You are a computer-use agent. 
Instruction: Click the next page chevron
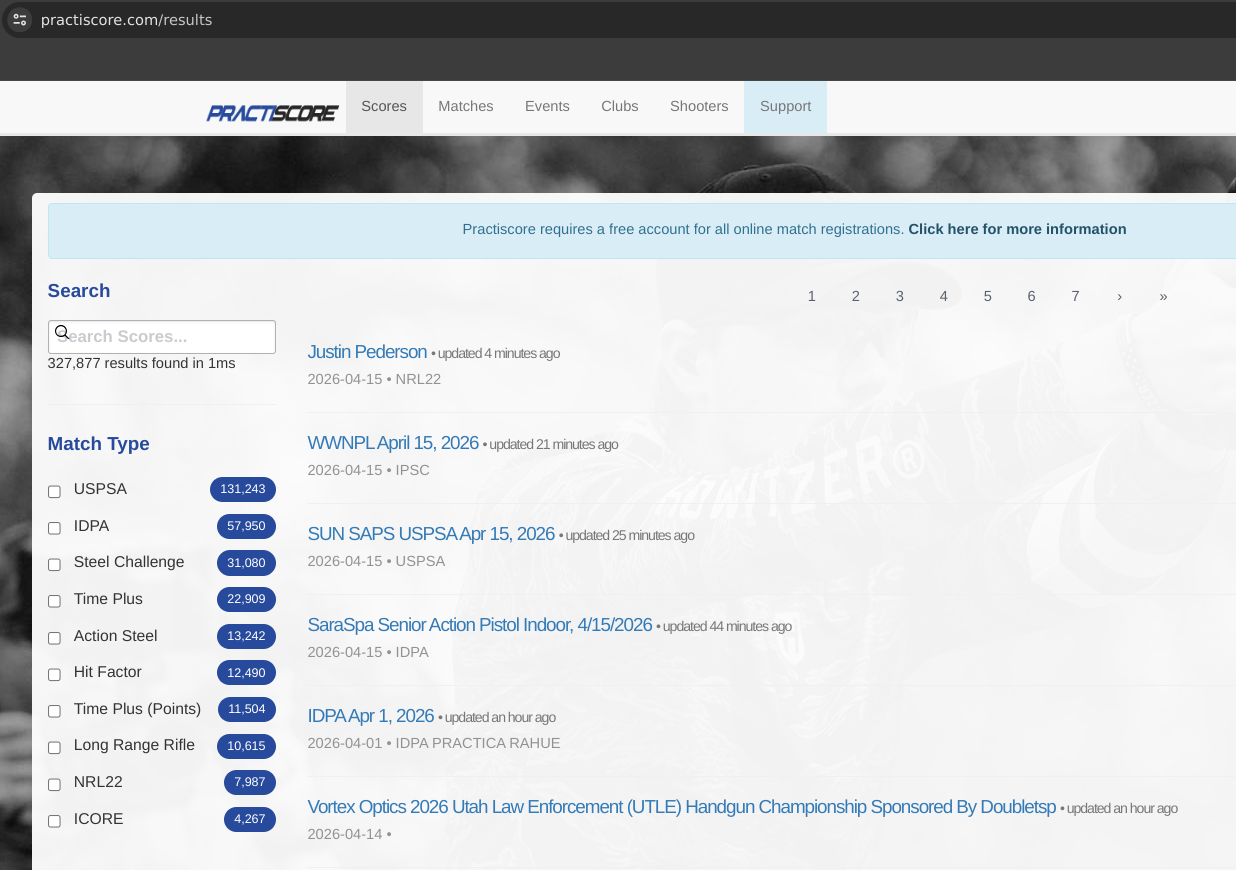1119,296
